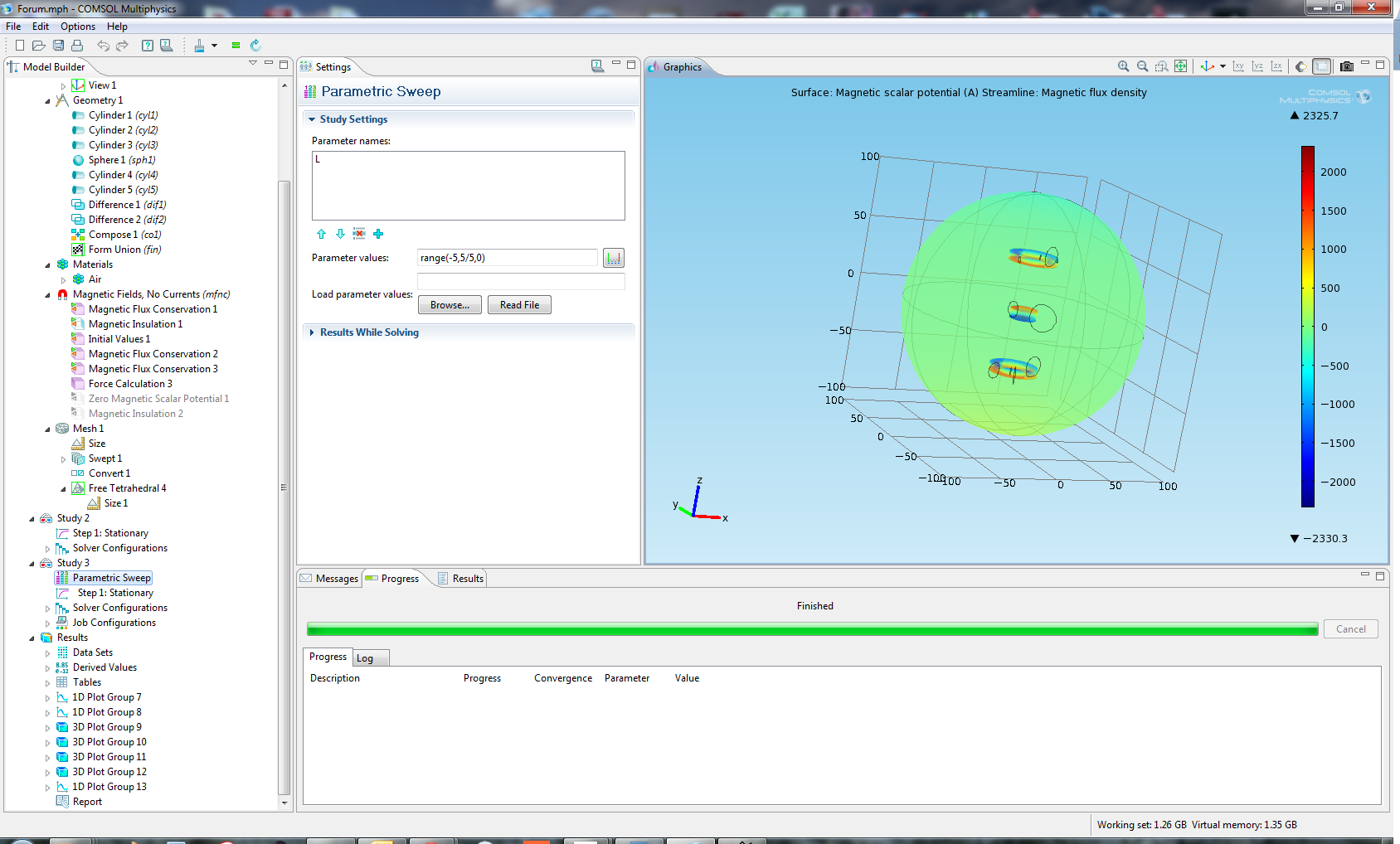Take a snapshot with the camera icon

tap(1346, 66)
